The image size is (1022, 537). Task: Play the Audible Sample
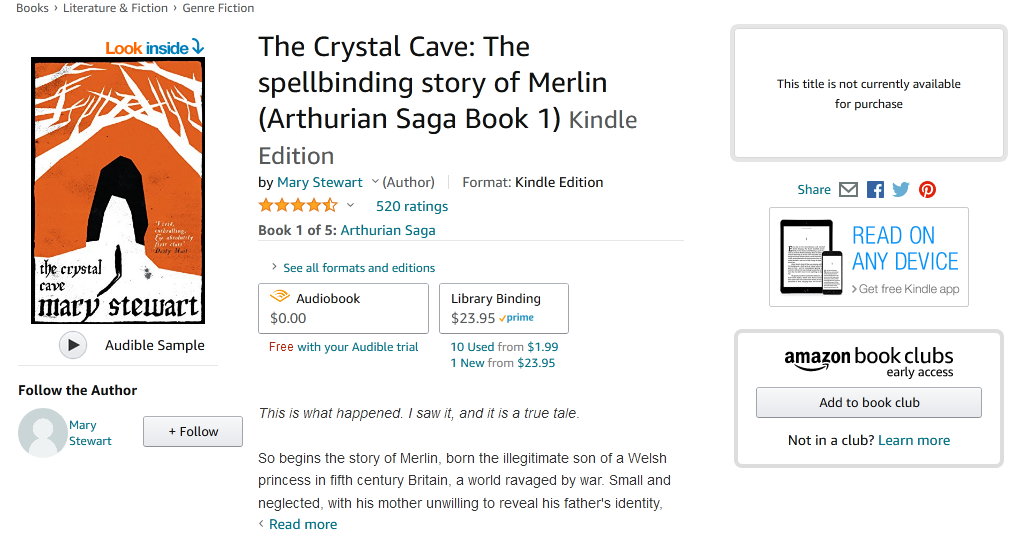click(72, 345)
